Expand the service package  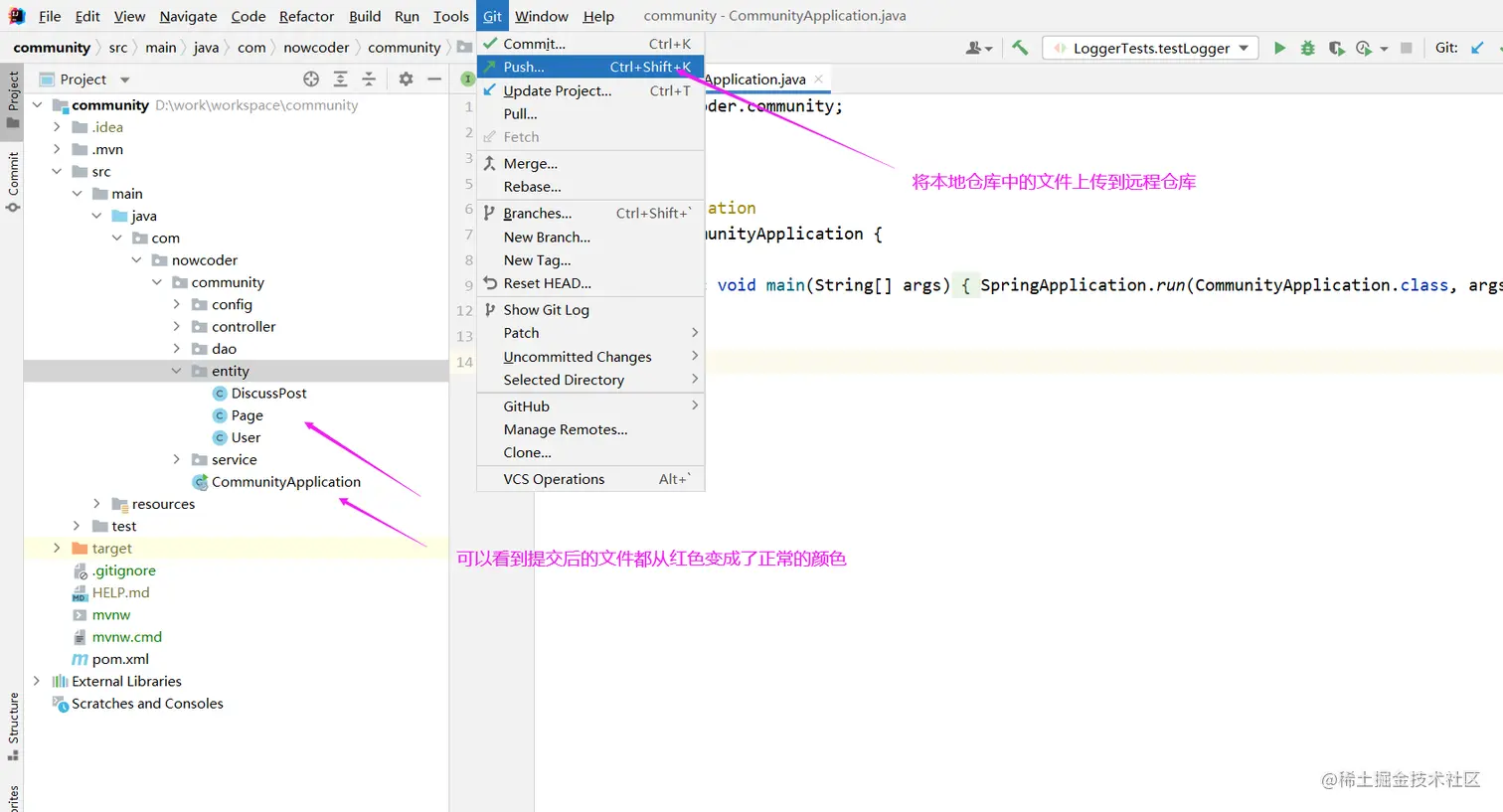click(177, 459)
